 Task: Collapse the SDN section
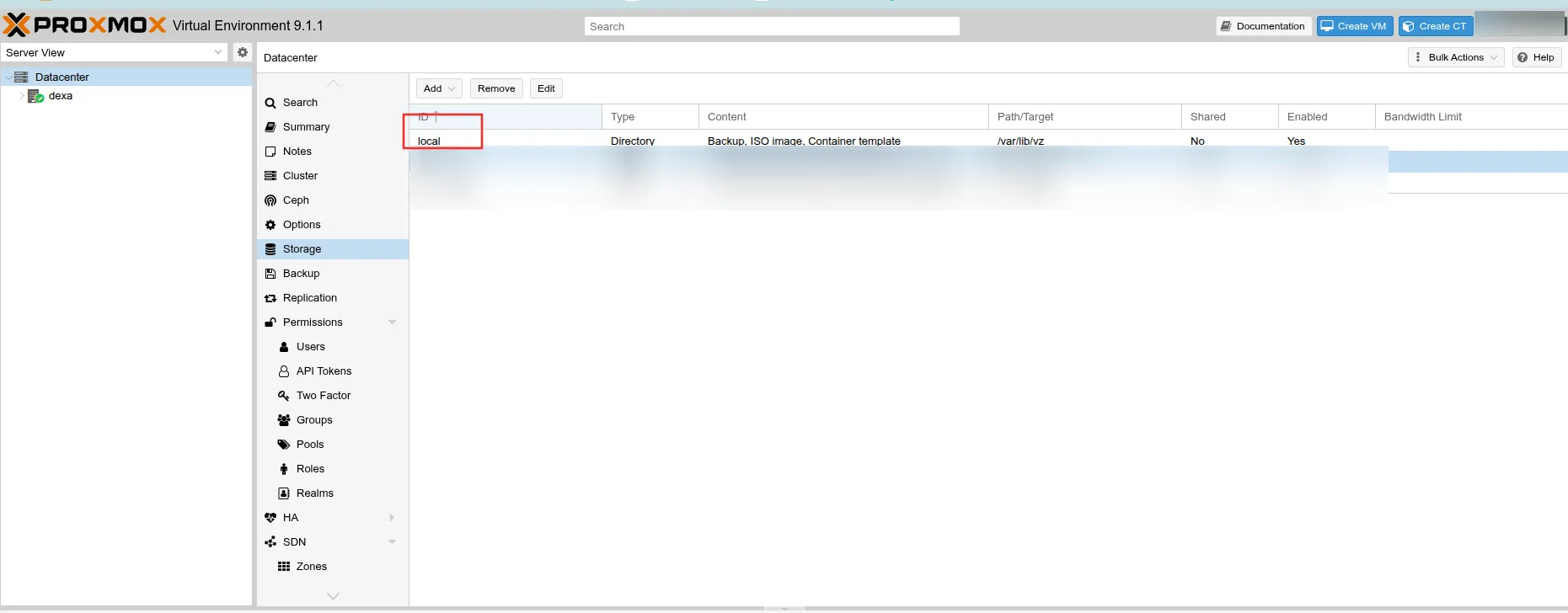(392, 542)
